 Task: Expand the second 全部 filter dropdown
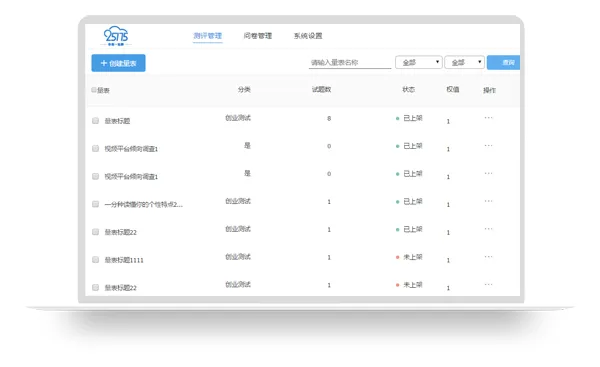[465, 62]
